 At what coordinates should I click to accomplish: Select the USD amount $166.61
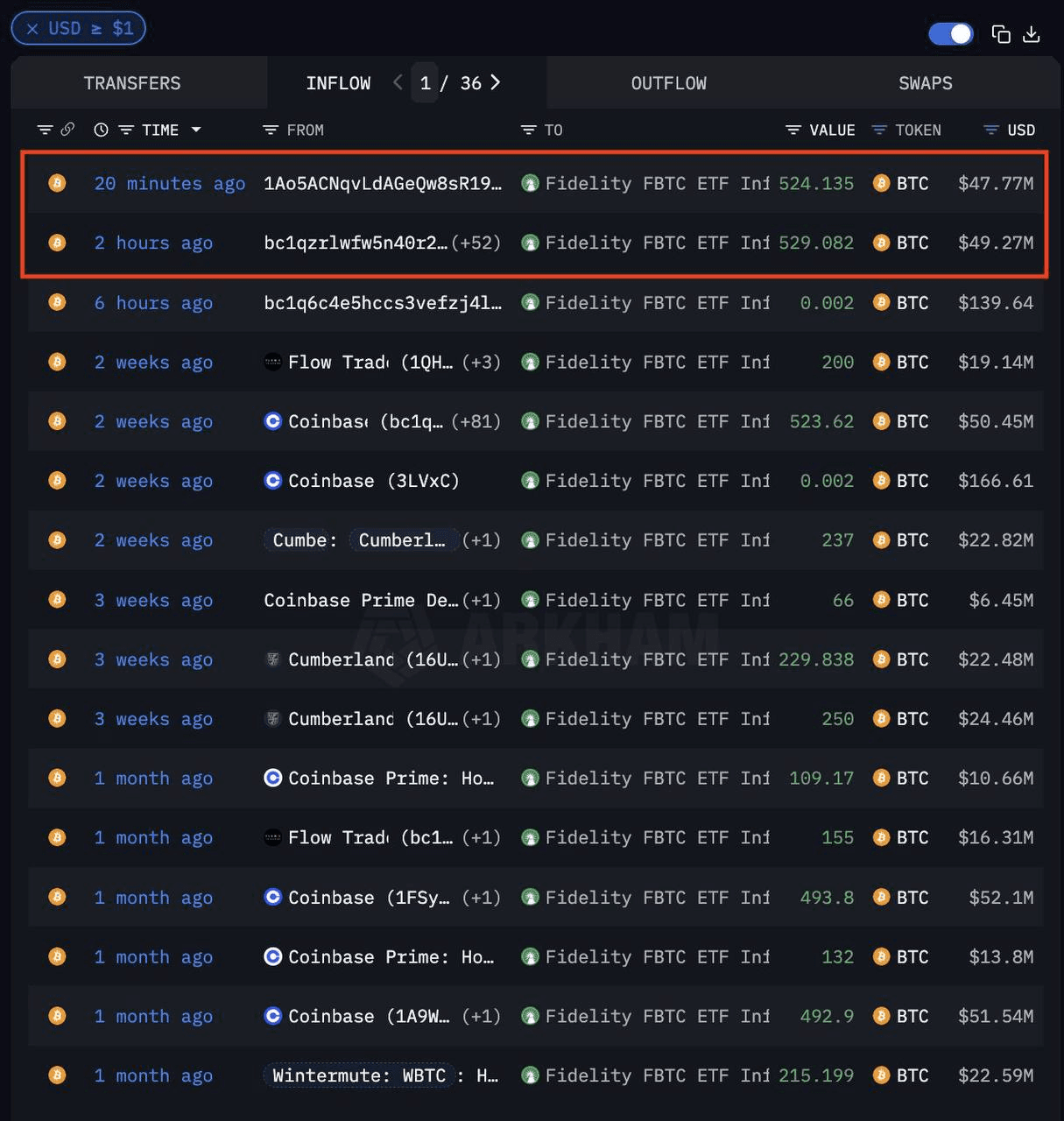[x=996, y=482]
